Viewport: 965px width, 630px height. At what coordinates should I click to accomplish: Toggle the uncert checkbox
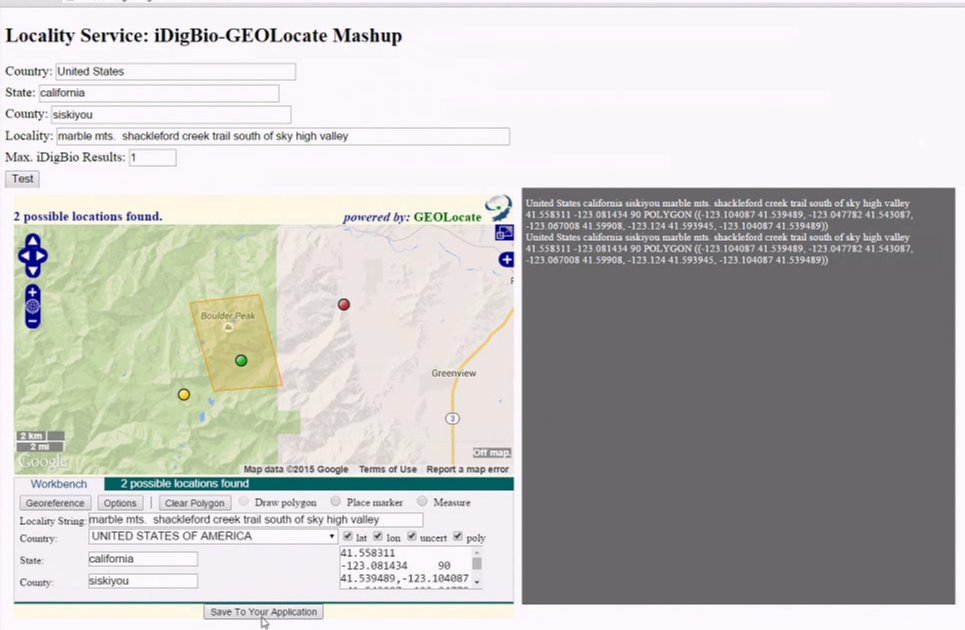point(412,536)
